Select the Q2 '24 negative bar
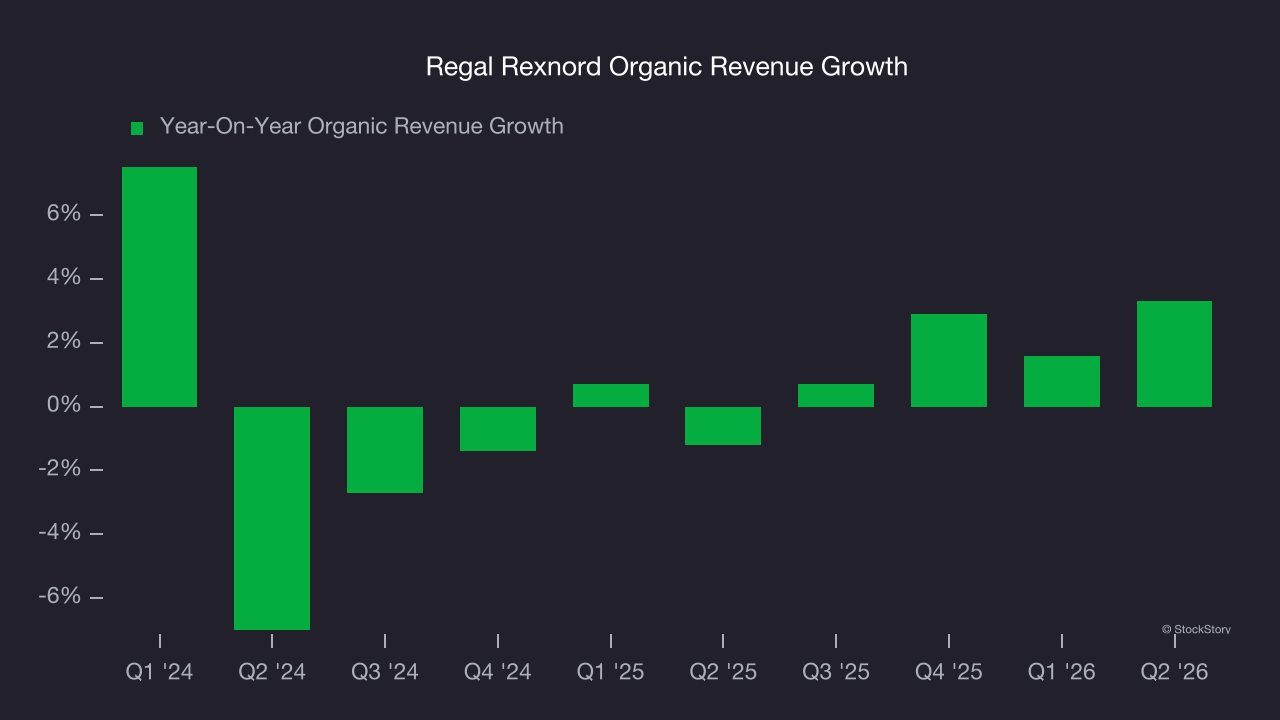Viewport: 1280px width, 720px height. click(272, 518)
